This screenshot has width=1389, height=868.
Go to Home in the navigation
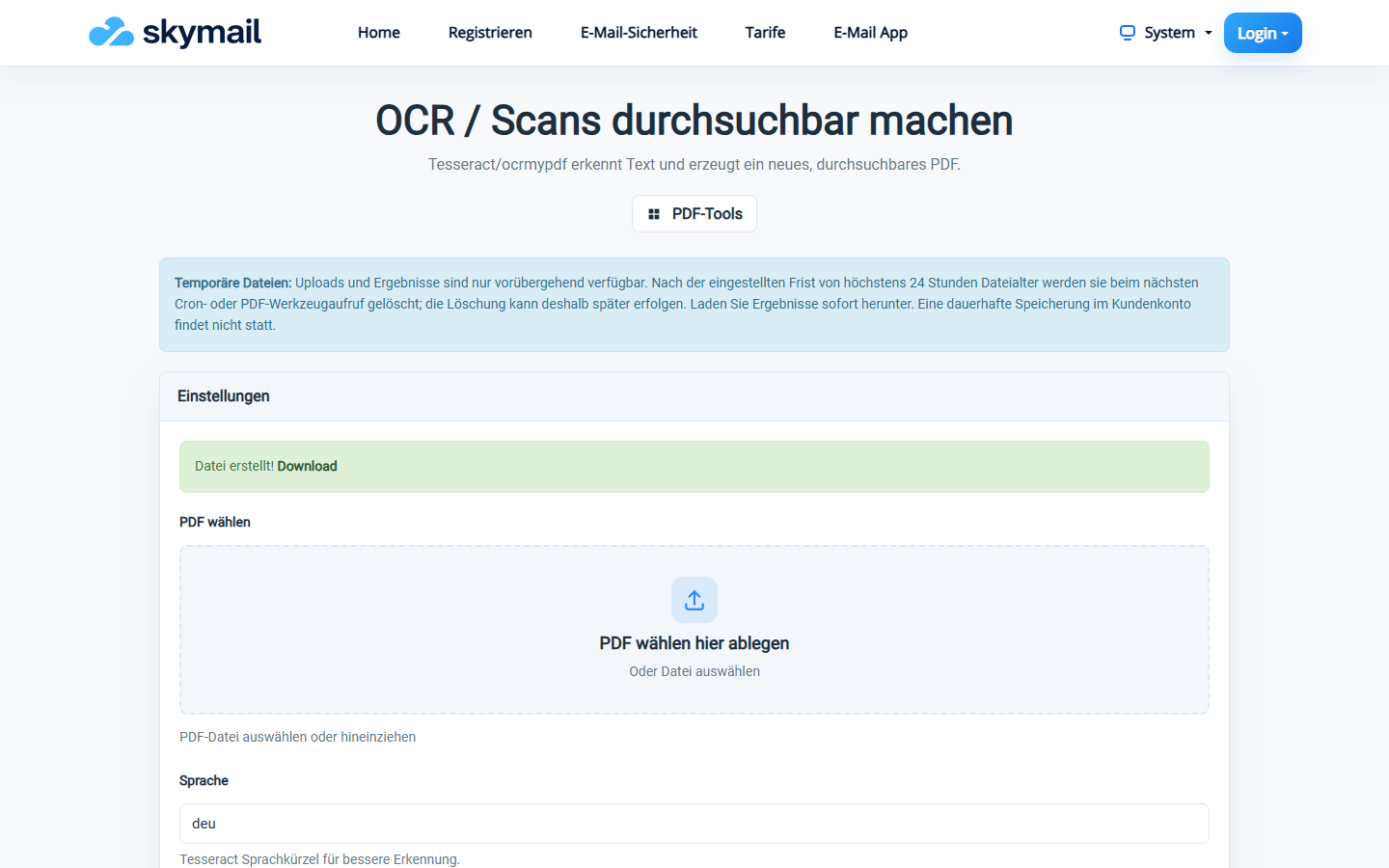click(379, 33)
